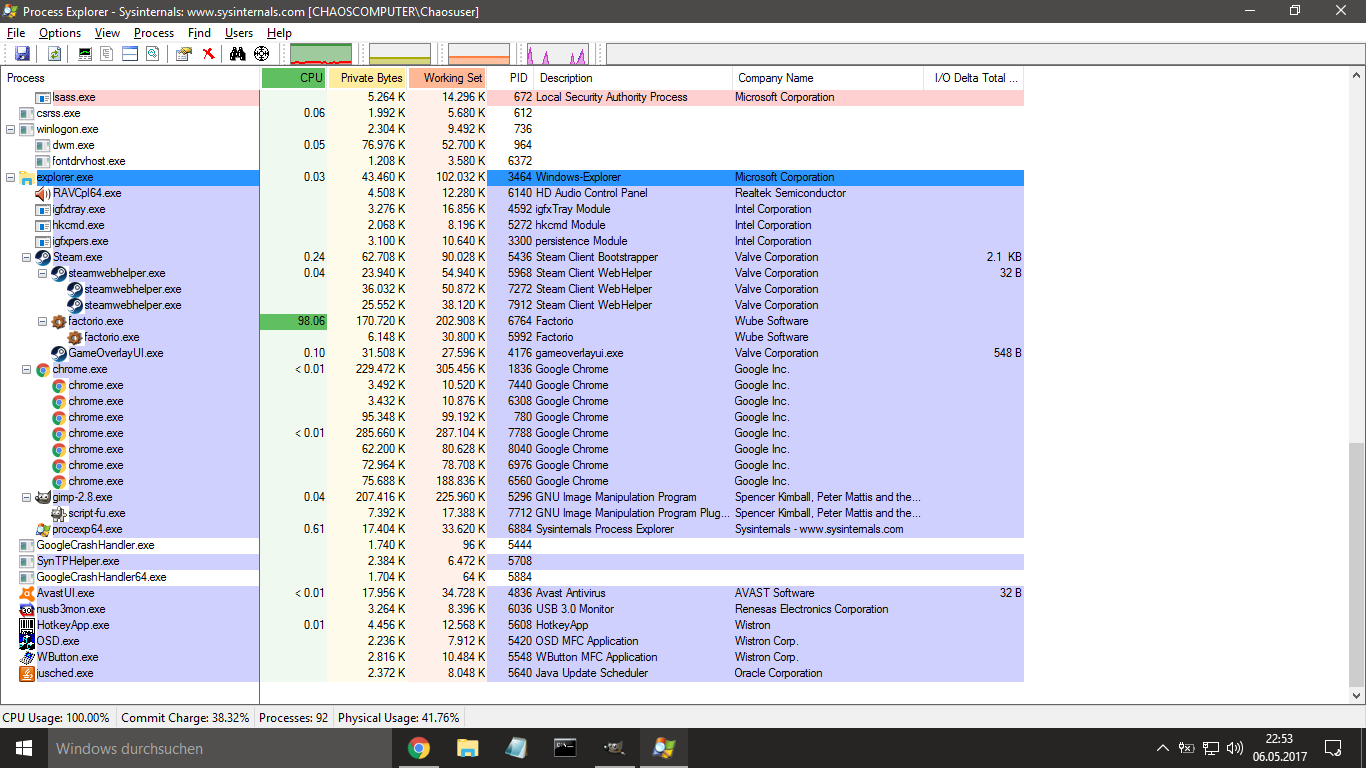This screenshot has width=1366, height=768.
Task: Click the speaker icon beside RAVCpl64.exe
Action: [x=43, y=193]
